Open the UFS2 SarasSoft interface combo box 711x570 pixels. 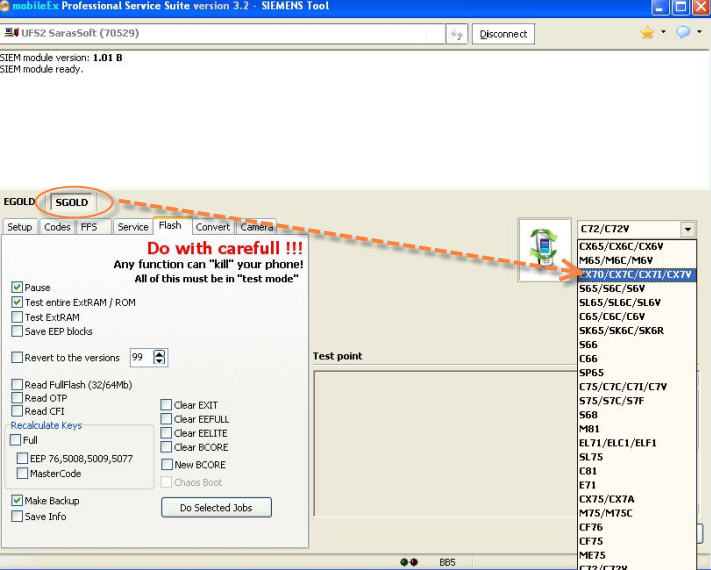[x=222, y=33]
